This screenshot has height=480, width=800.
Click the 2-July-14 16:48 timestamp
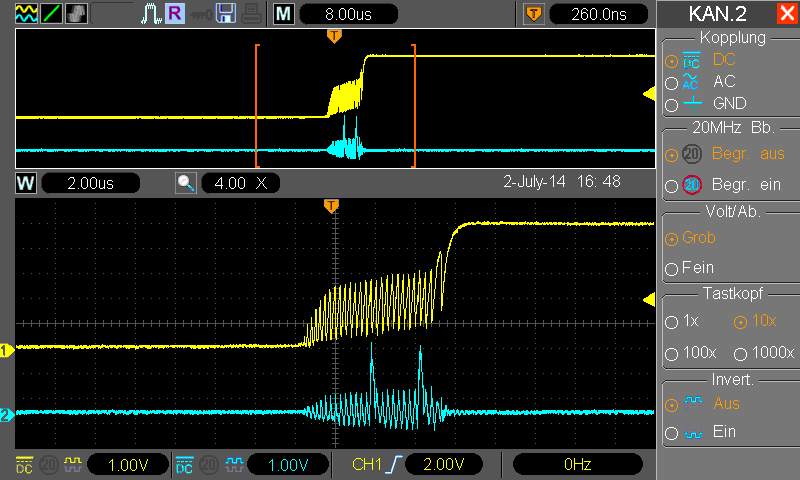pyautogui.click(x=562, y=182)
